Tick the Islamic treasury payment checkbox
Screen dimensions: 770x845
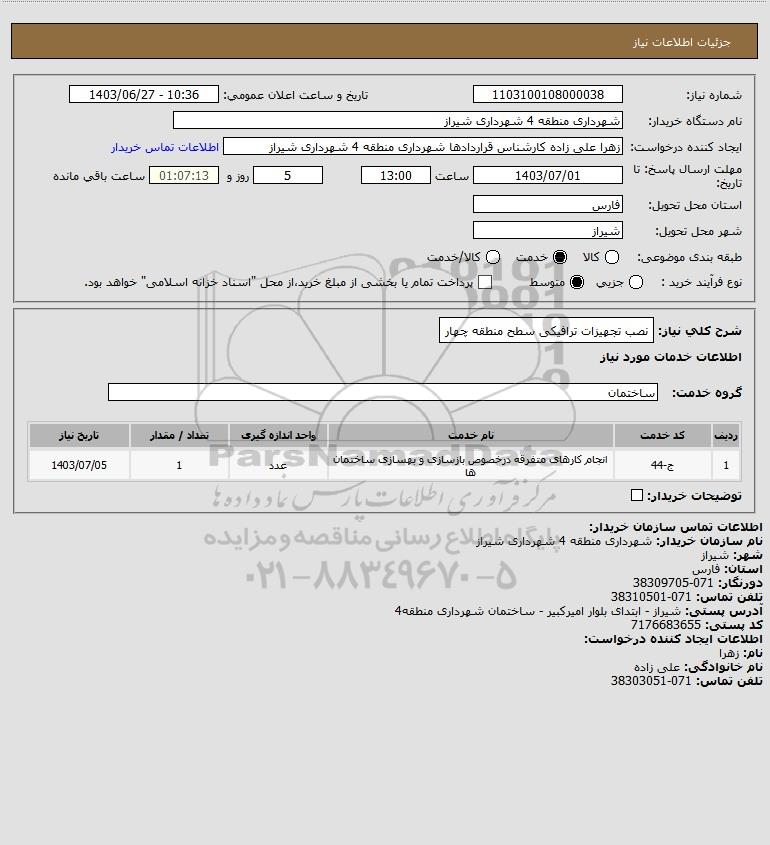(x=485, y=282)
